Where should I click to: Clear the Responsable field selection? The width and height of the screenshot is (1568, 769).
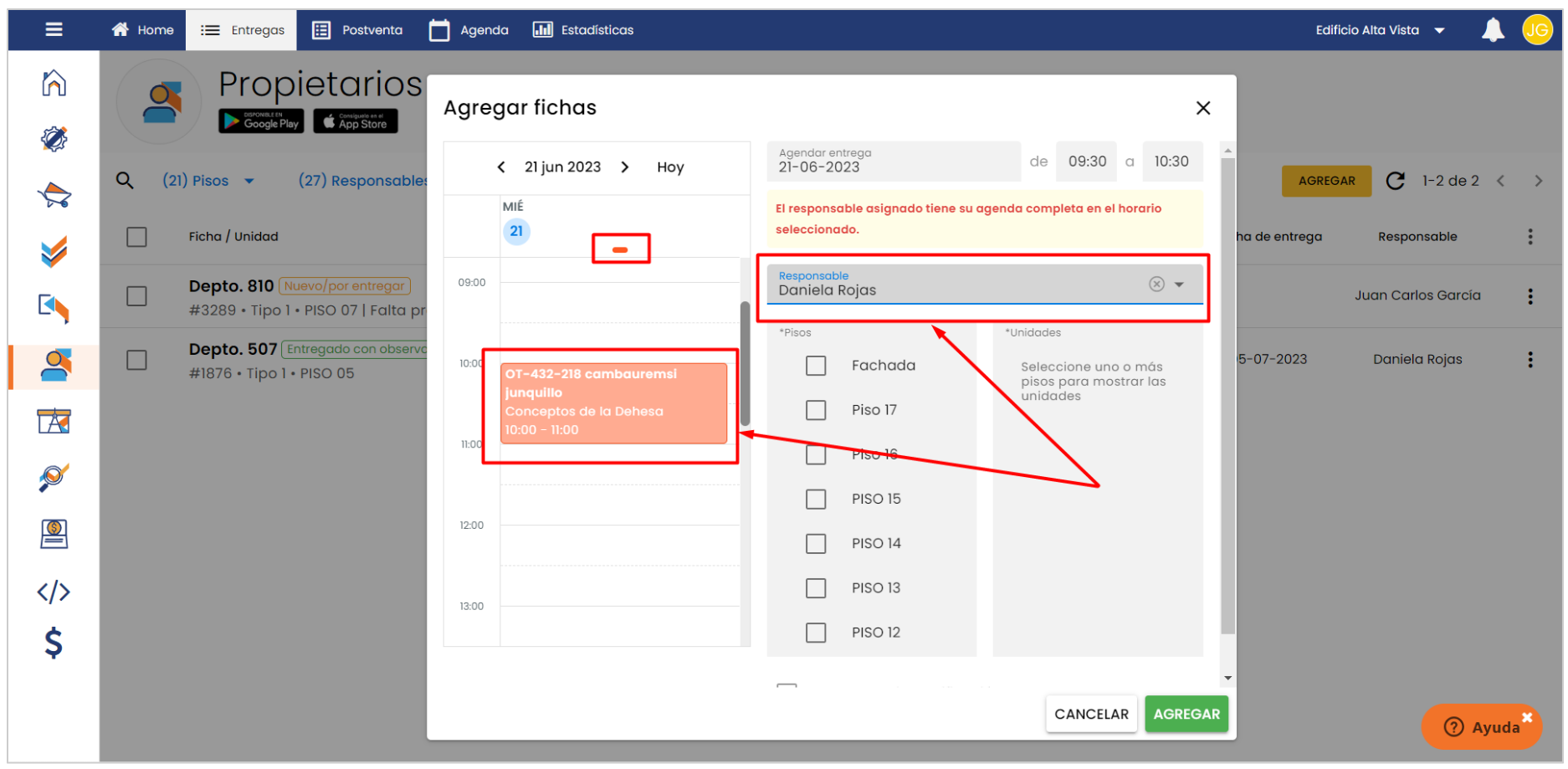(1156, 285)
